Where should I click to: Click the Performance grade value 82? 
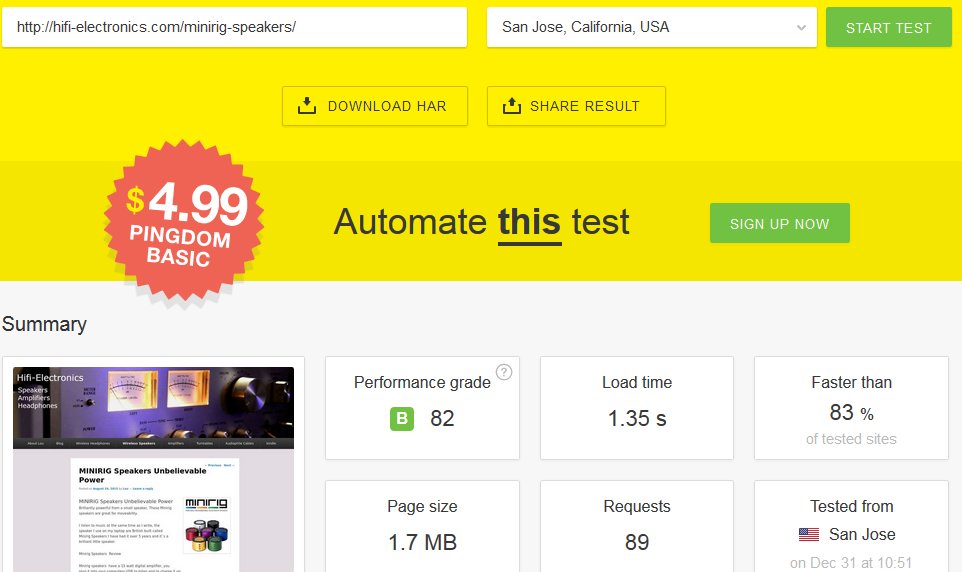pyautogui.click(x=442, y=419)
